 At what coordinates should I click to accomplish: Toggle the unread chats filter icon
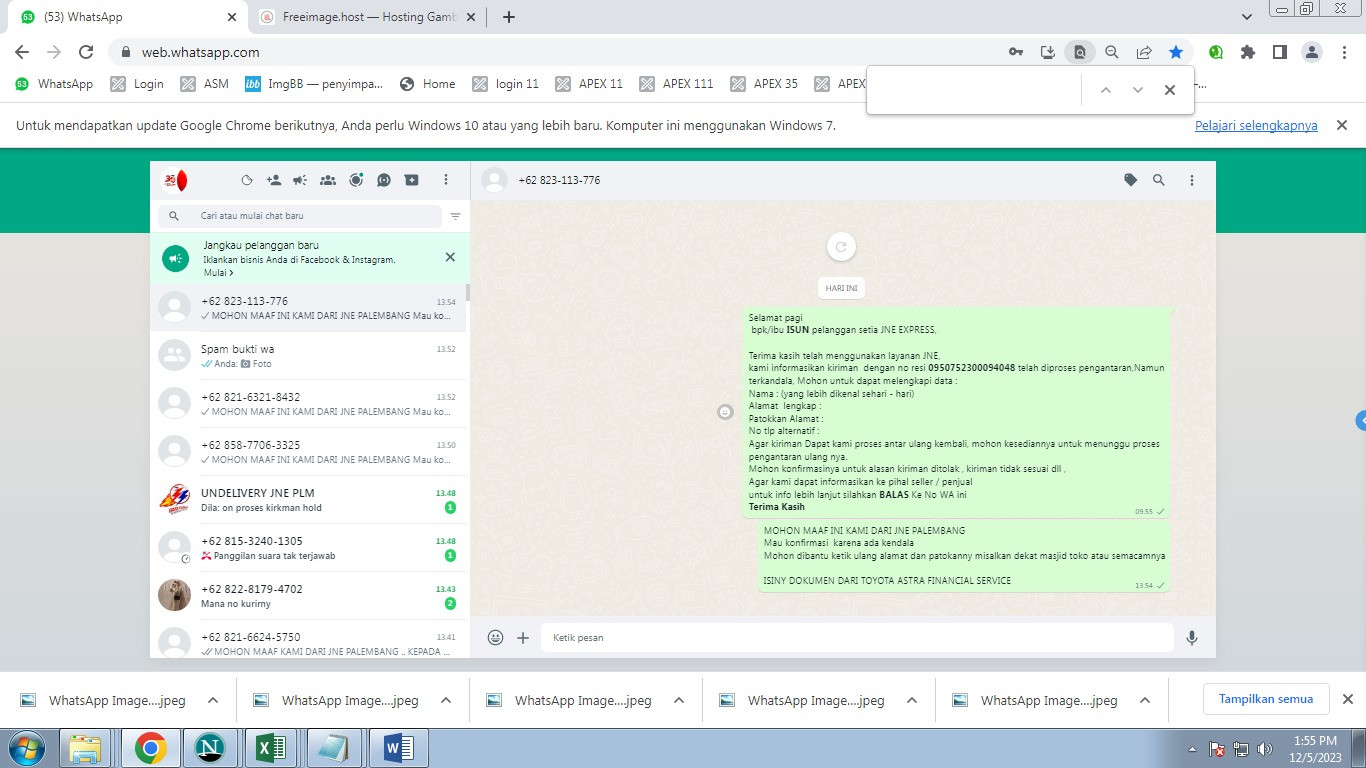pyautogui.click(x=456, y=216)
